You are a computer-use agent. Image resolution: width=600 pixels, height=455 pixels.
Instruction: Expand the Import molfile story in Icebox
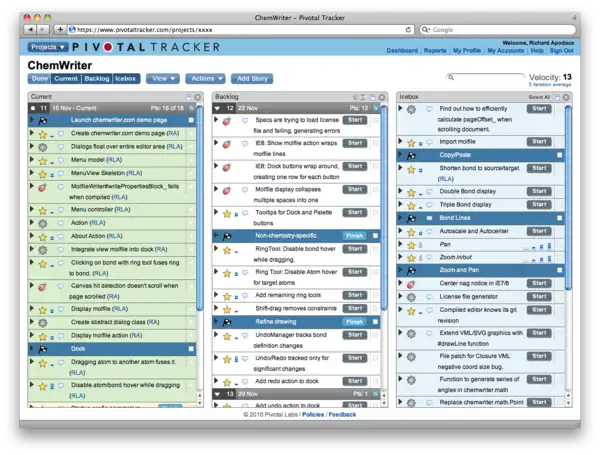click(x=401, y=142)
